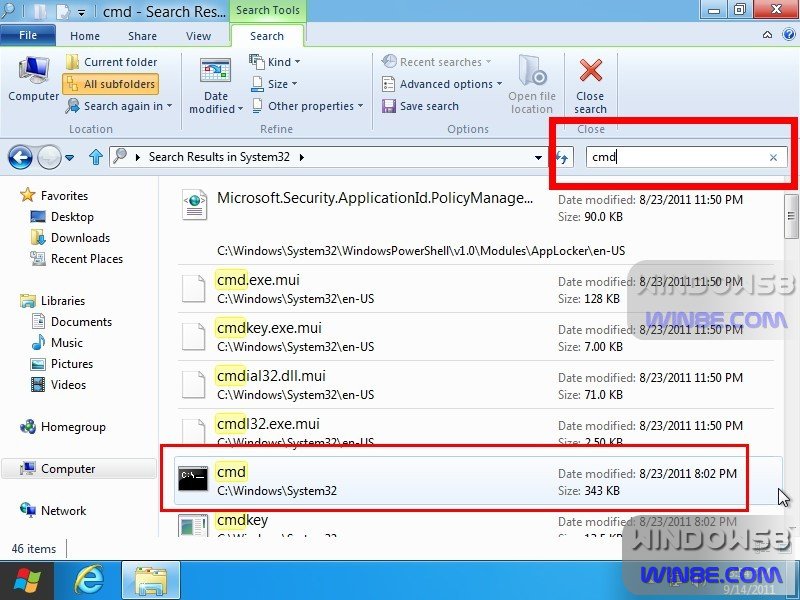The height and width of the screenshot is (600, 800).
Task: Click Windows Explorer taskbar icon
Action: (x=151, y=581)
